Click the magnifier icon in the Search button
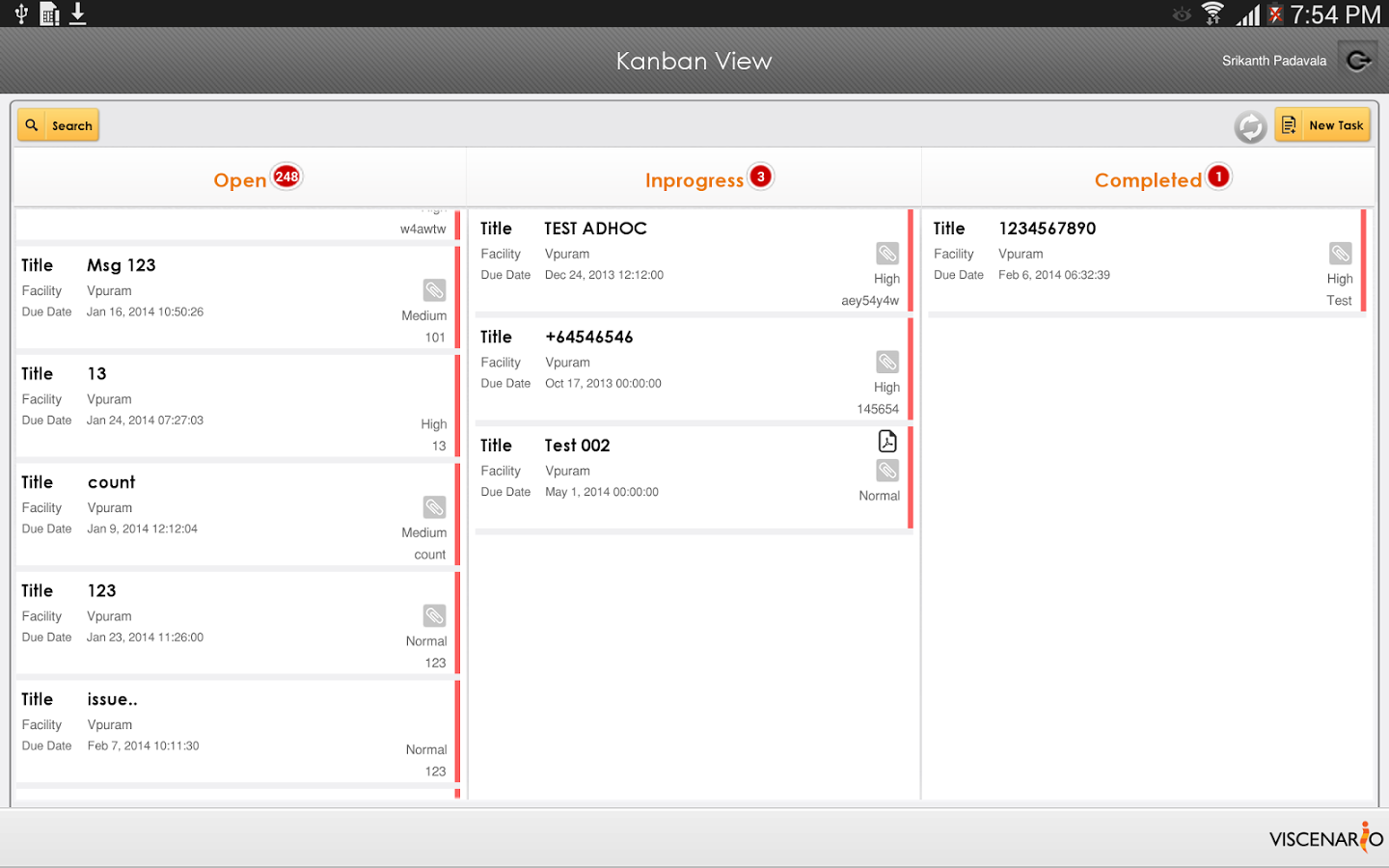1389x868 pixels. tap(33, 125)
